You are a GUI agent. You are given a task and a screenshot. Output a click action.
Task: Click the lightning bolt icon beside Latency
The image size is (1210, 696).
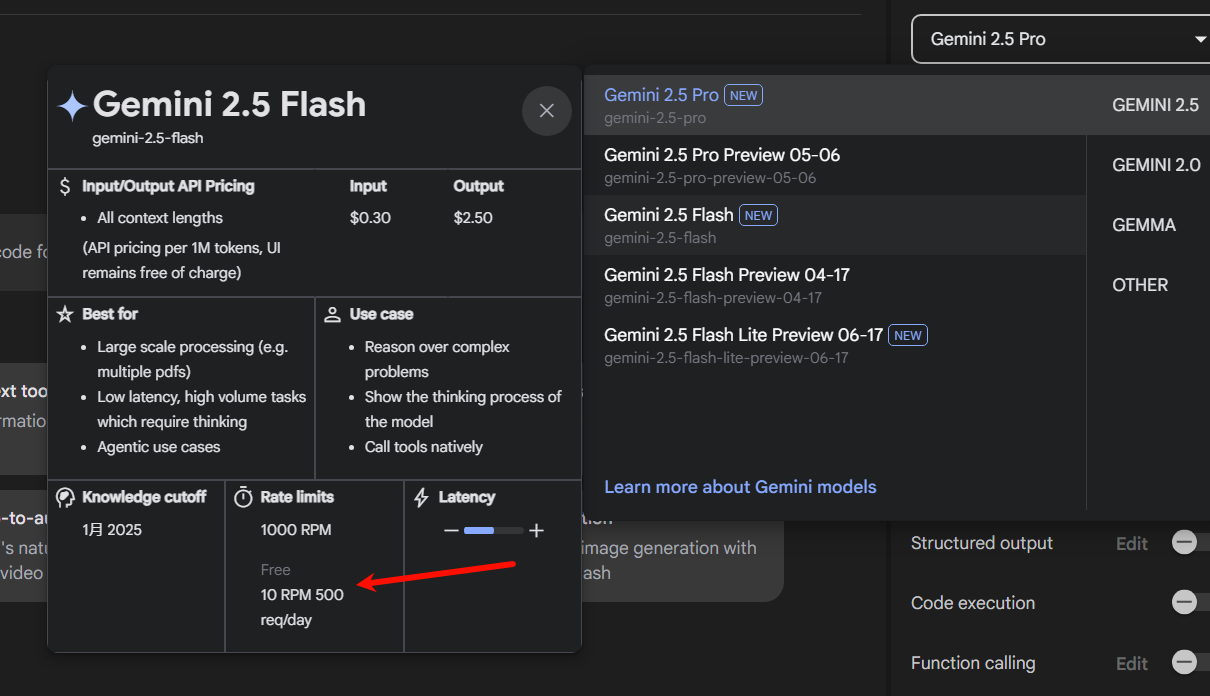[421, 497]
